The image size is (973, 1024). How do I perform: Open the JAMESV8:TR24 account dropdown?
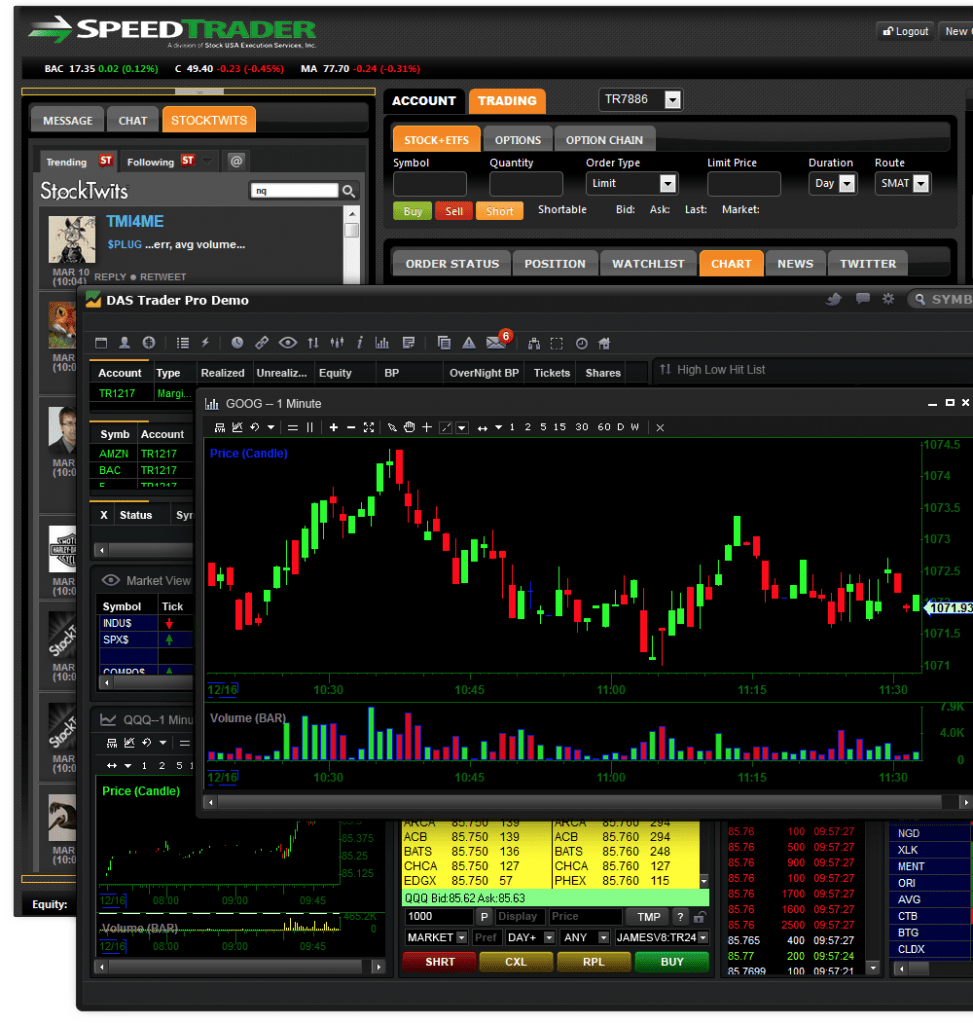click(x=703, y=938)
